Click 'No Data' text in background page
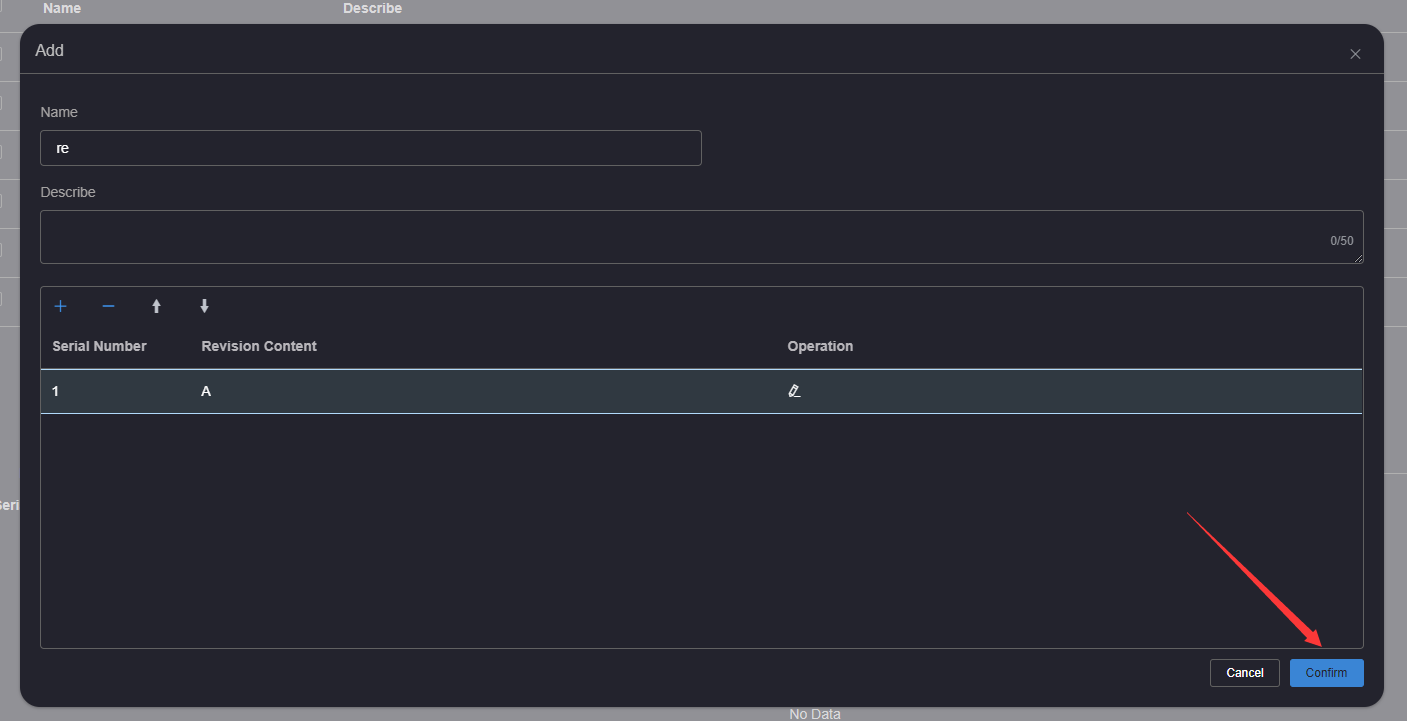Screen dimensions: 1407x721 (x=814, y=714)
